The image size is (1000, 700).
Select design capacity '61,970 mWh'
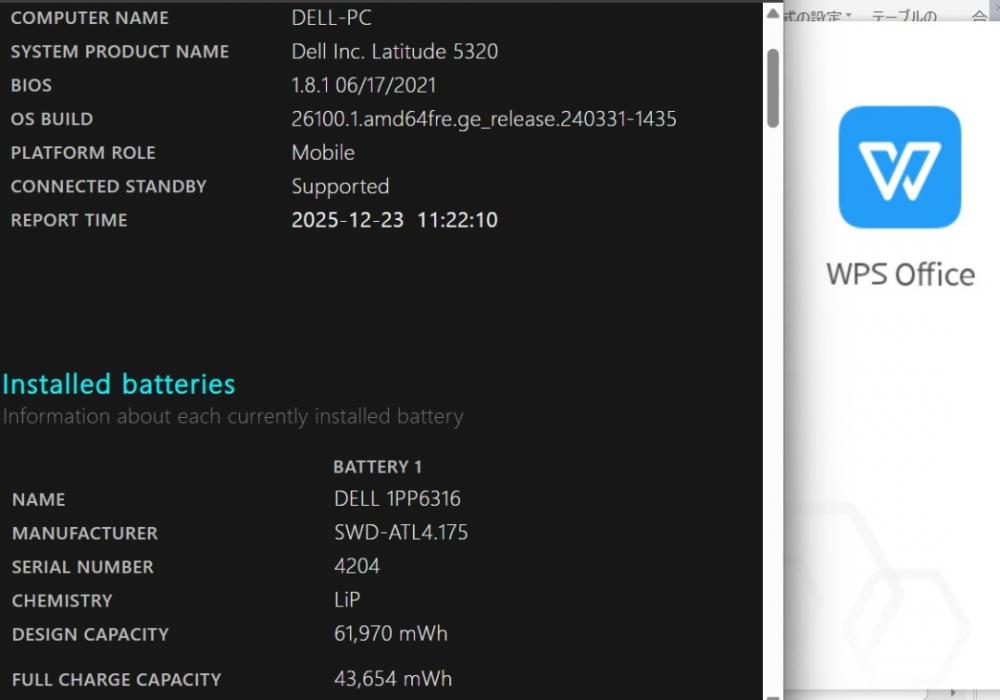click(390, 634)
